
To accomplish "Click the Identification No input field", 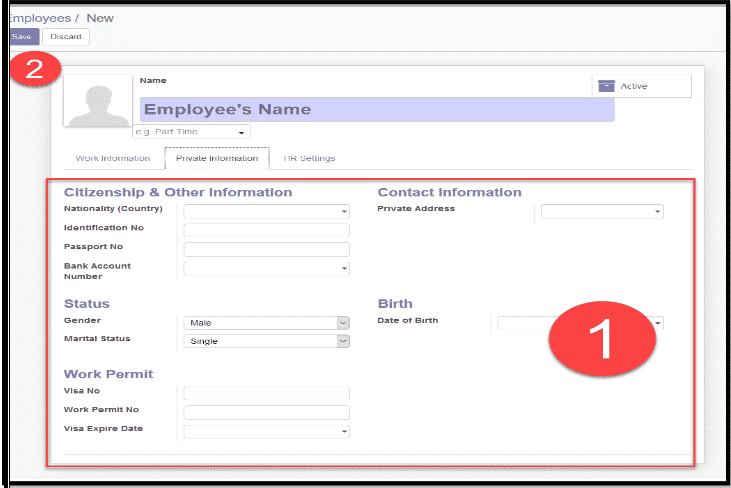I will click(x=266, y=230).
